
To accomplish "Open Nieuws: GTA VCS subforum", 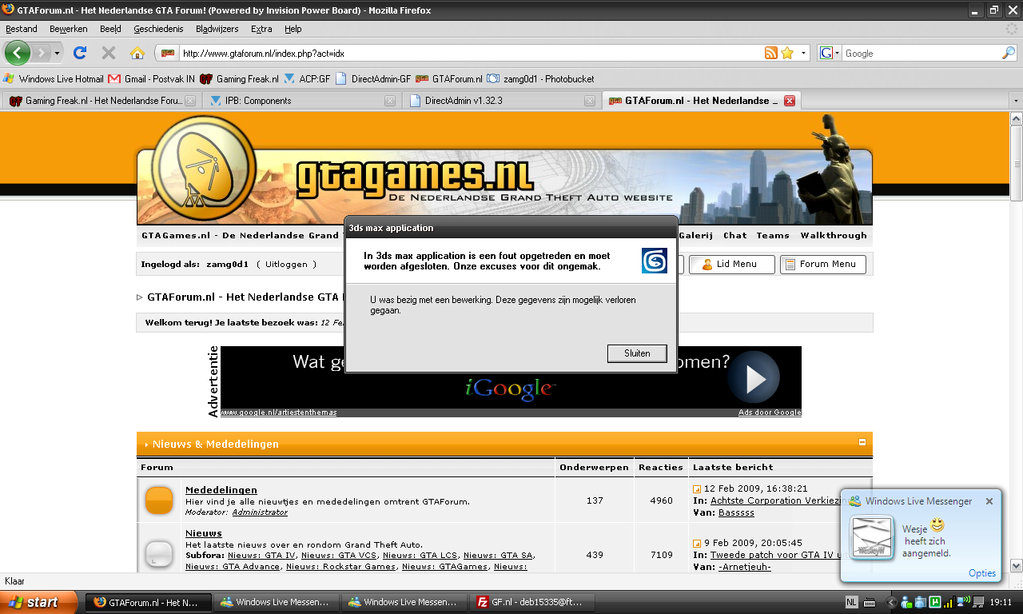I will coord(339,555).
